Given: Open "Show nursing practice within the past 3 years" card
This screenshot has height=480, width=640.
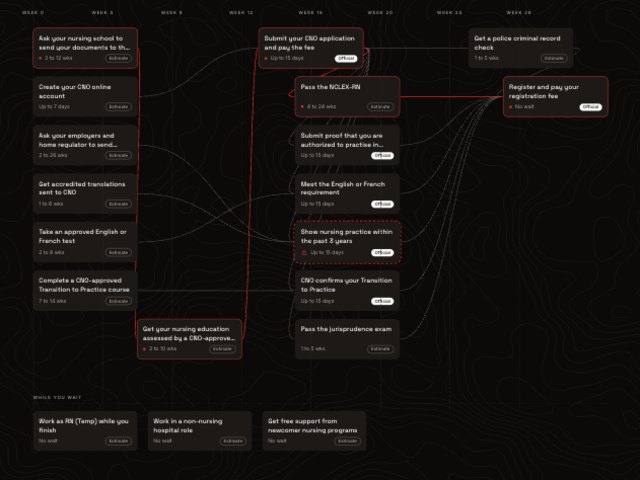Looking at the screenshot, I should (x=347, y=242).
